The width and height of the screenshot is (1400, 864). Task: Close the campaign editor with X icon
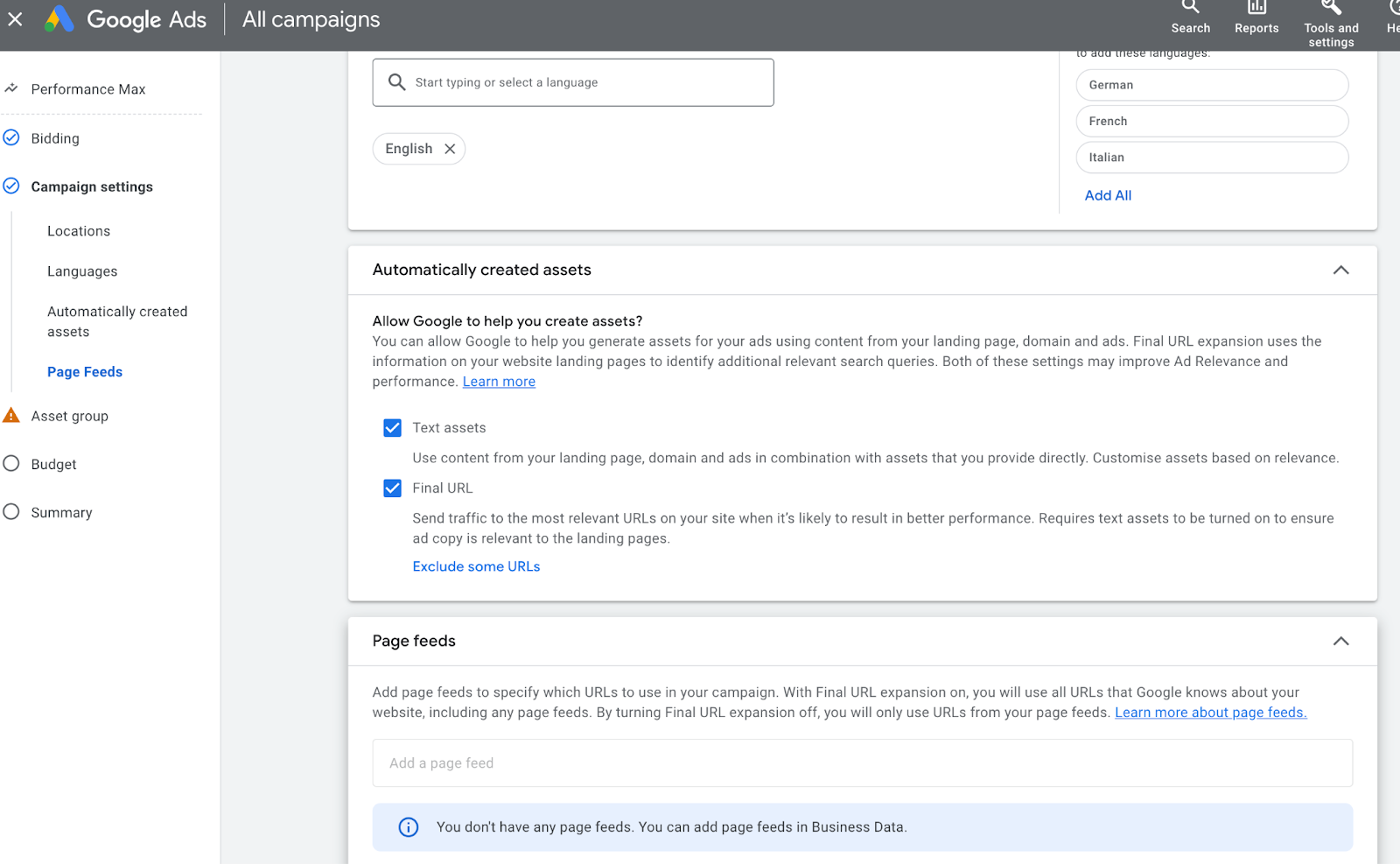tap(15, 18)
